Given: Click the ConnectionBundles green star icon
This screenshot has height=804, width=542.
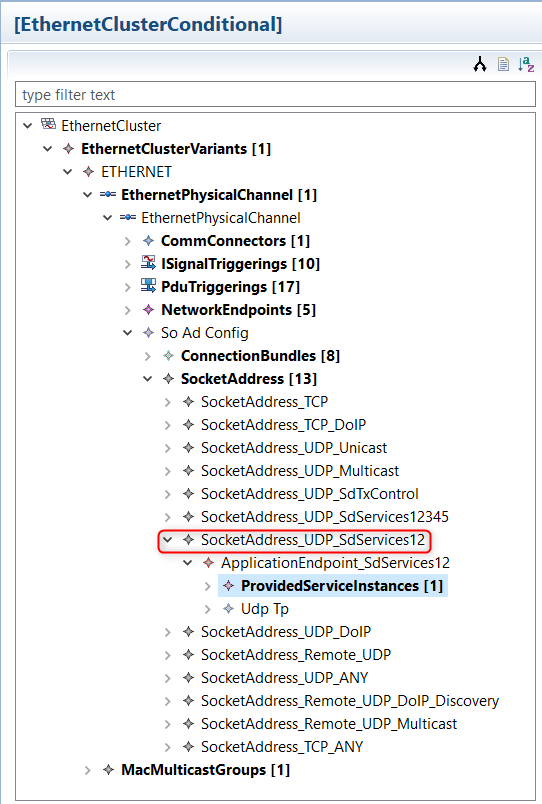Looking at the screenshot, I should tap(168, 355).
